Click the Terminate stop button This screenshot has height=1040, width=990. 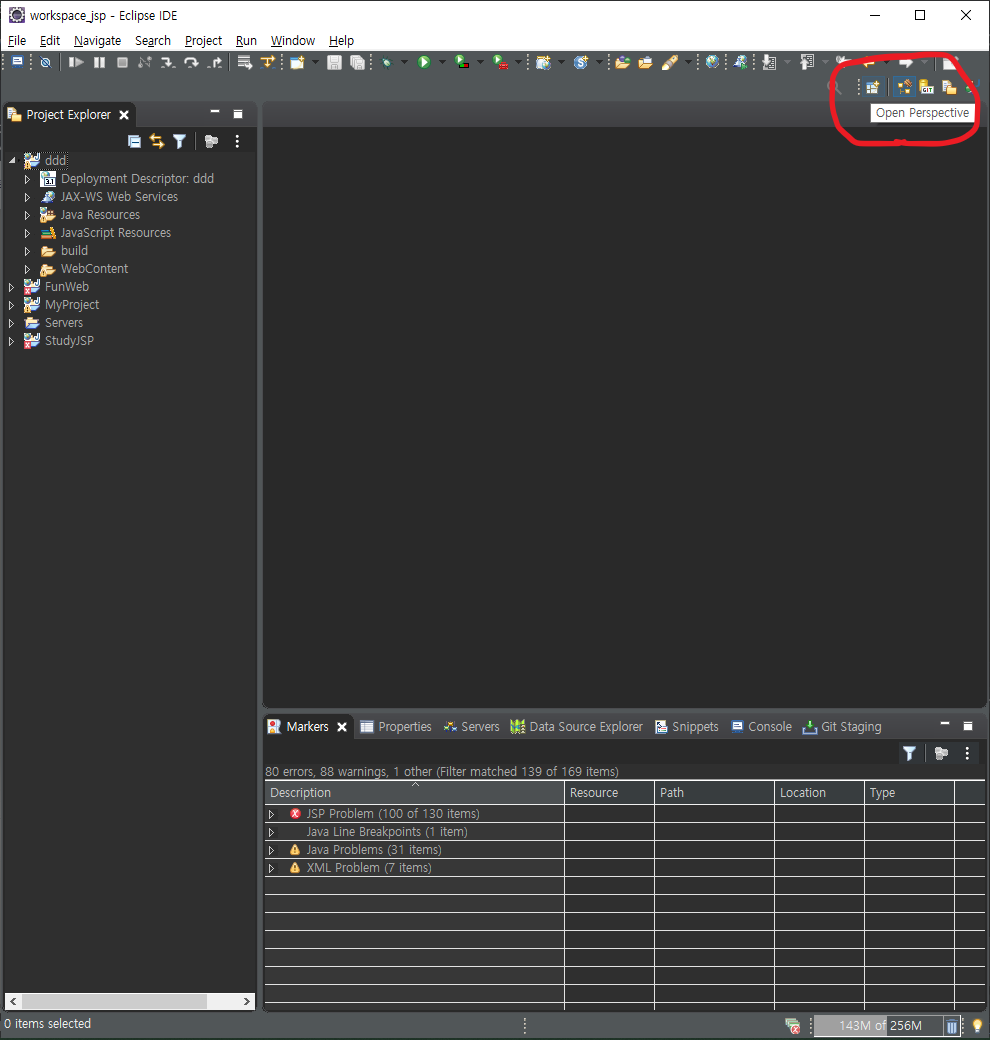point(122,62)
